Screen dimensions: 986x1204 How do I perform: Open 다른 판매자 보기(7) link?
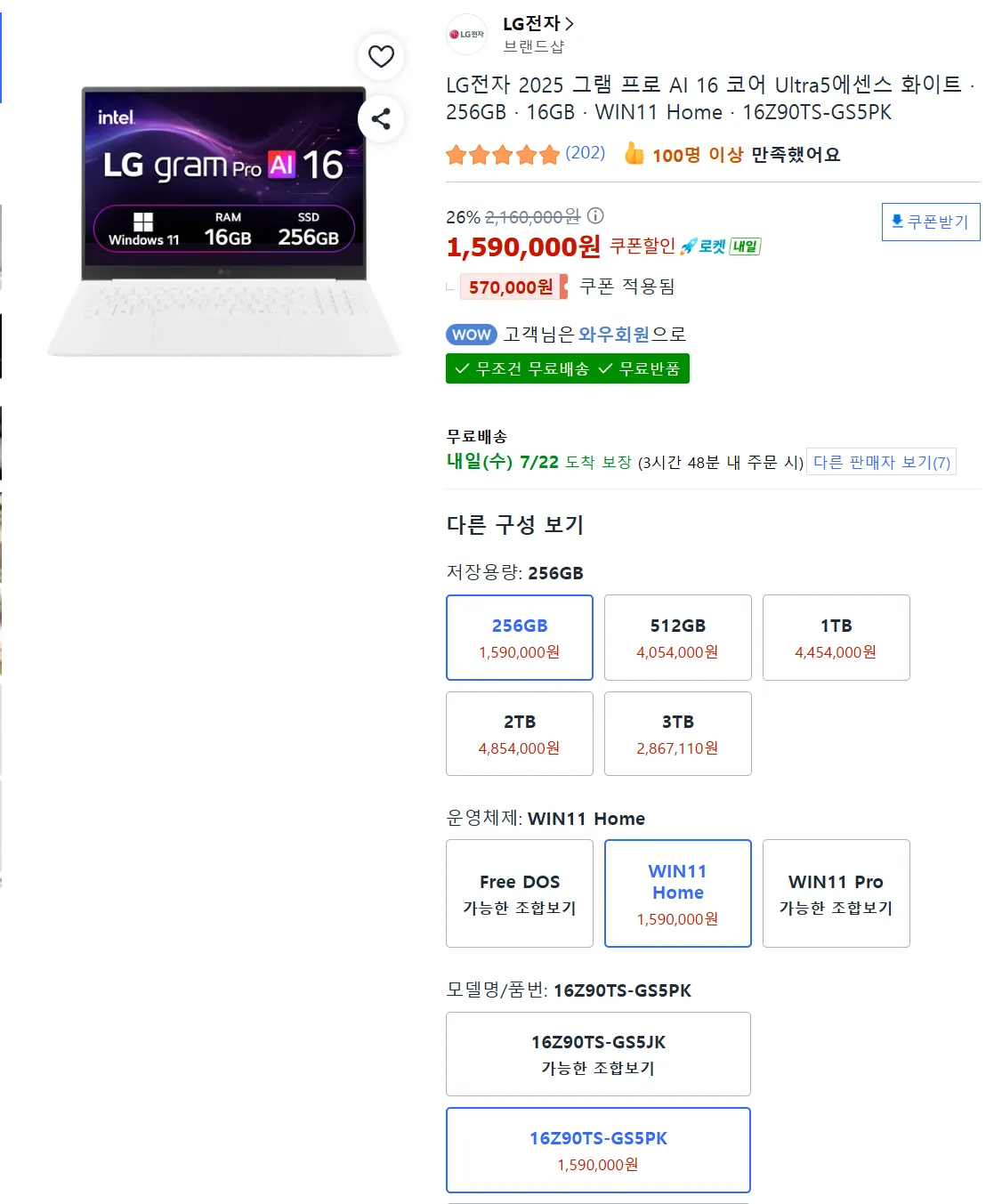881,462
